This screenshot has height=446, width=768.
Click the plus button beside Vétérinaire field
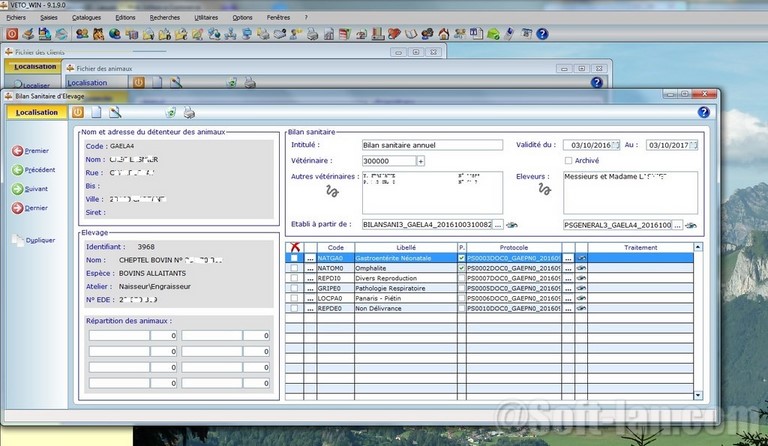420,160
